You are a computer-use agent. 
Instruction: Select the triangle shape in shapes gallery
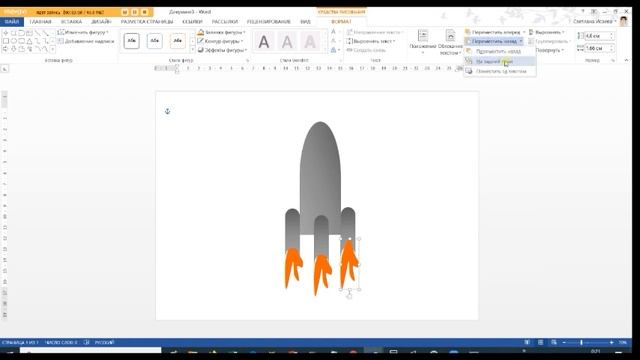[x=29, y=41]
